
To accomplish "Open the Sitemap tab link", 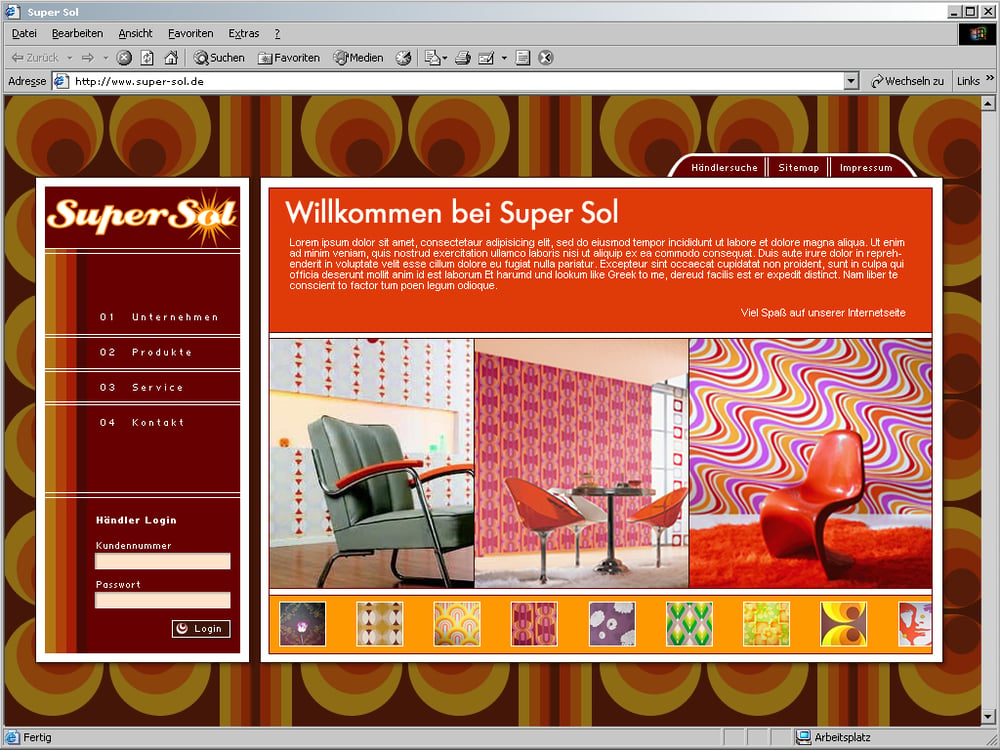I will click(x=798, y=168).
